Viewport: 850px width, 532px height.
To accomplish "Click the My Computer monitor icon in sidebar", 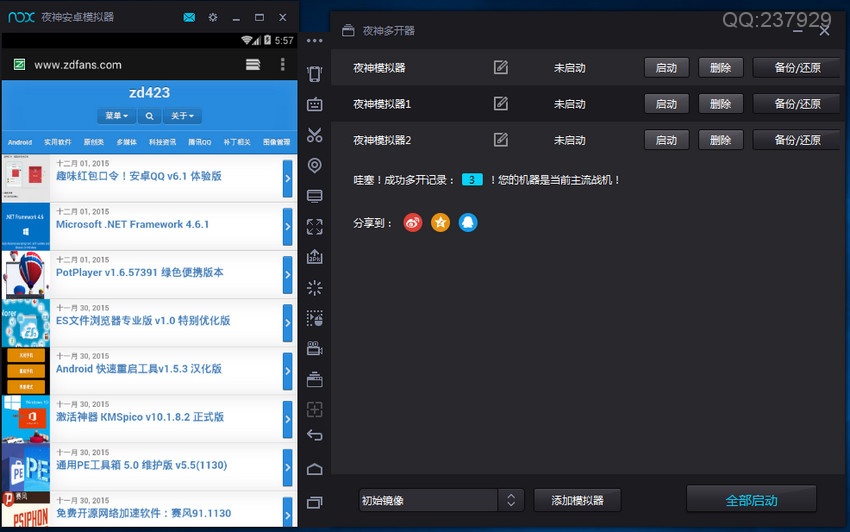I will pyautogui.click(x=314, y=196).
